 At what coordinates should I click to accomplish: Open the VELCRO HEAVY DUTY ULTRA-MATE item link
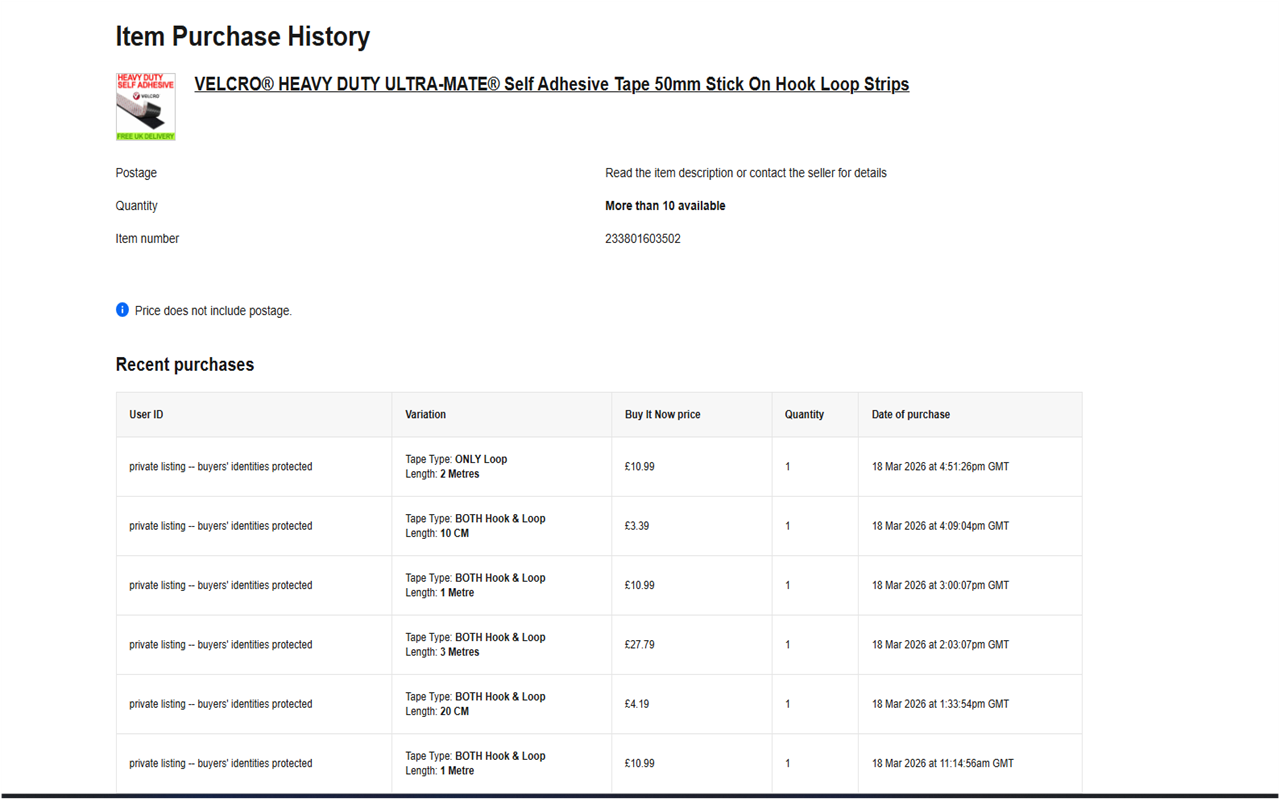coord(551,84)
